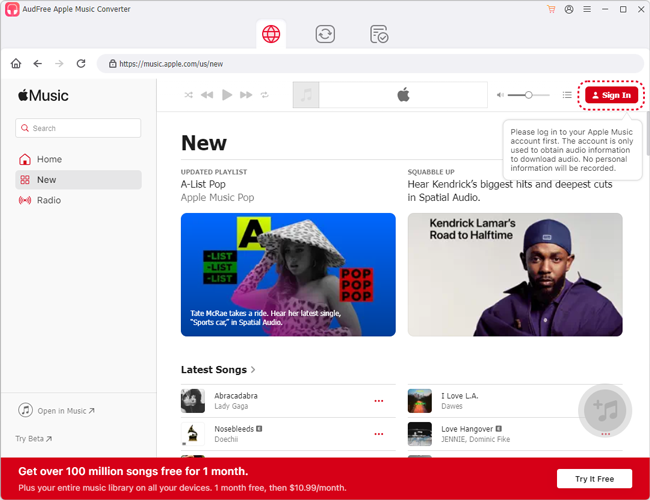Switch to the converted history tab
Viewport: 650px width, 500px height.
coord(379,34)
